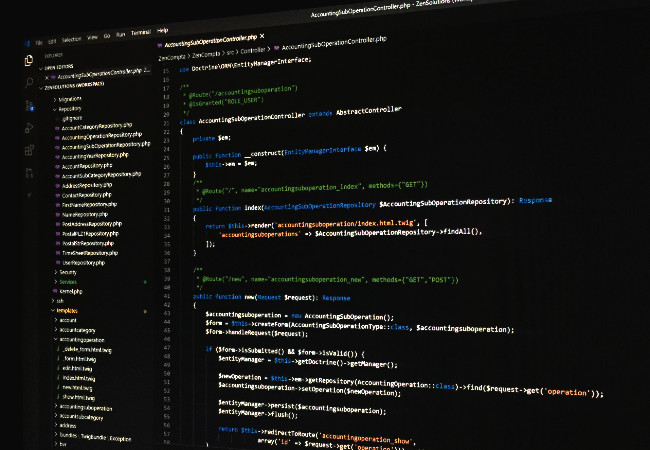Click the Controller breadcrumb segment
The height and width of the screenshot is (450, 650).
tap(252, 51)
